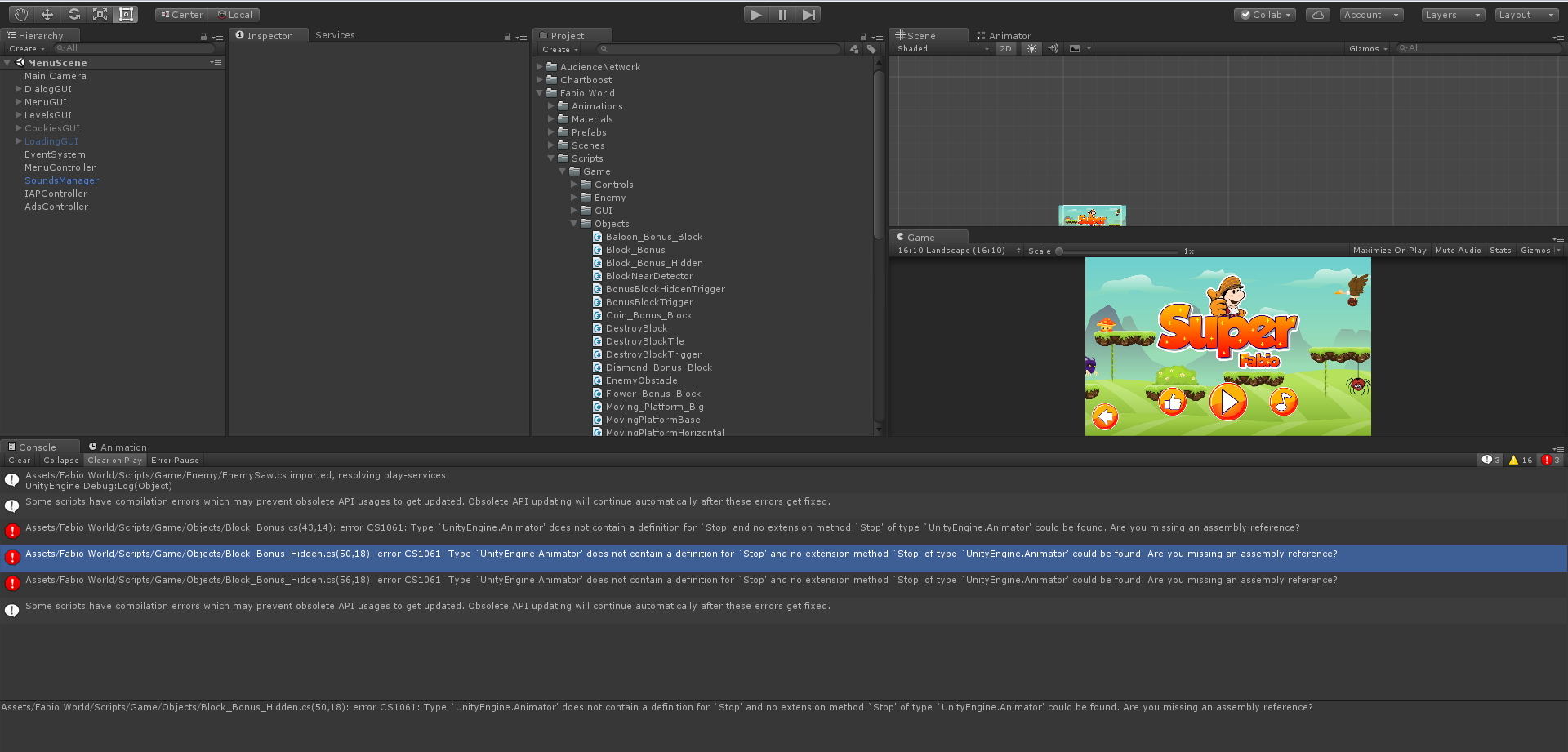Image resolution: width=1568 pixels, height=752 pixels.
Task: Toggle 2D mode in the Scene view
Action: tap(1005, 48)
